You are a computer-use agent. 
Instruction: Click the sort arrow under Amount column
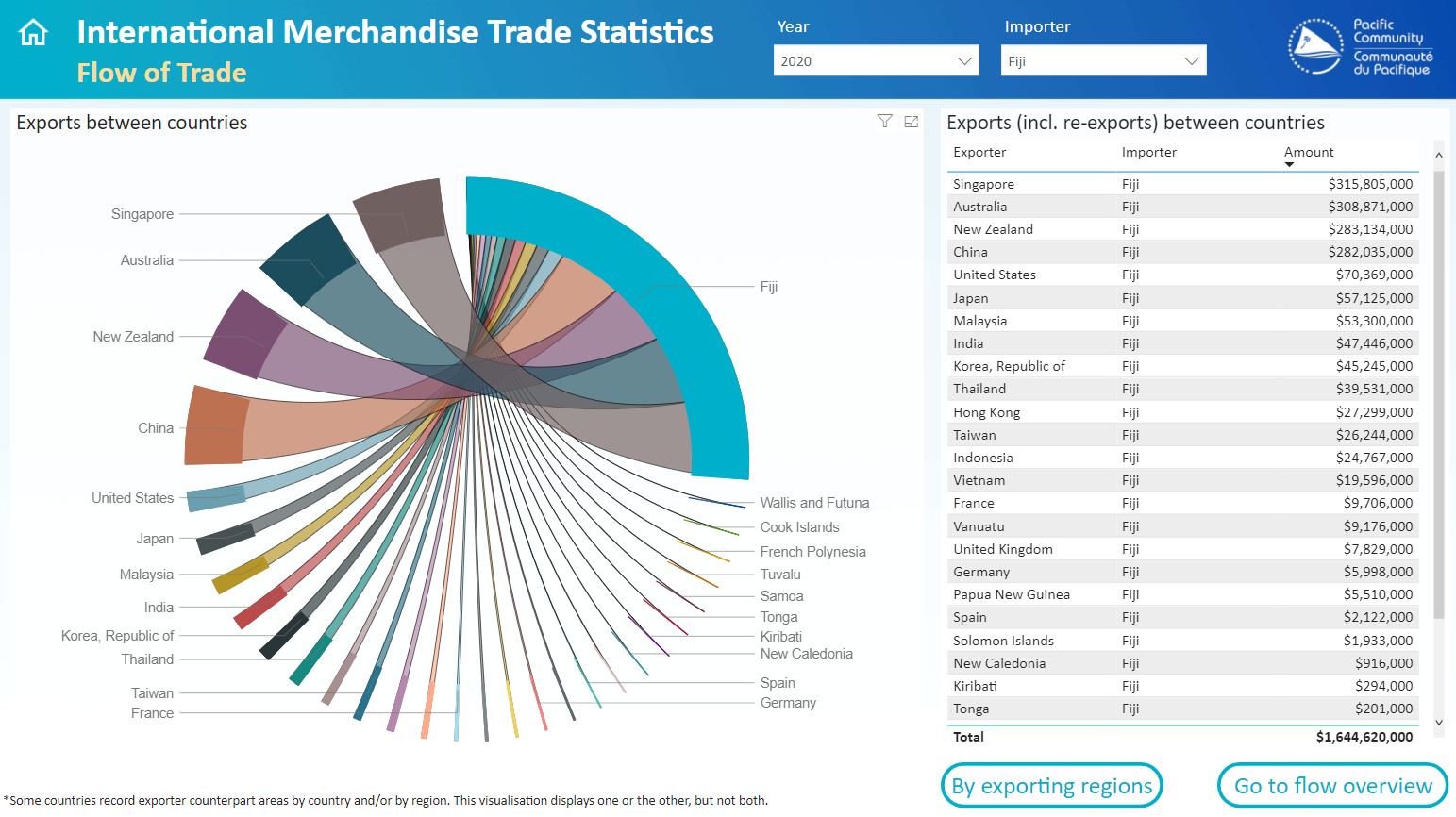pos(1289,165)
